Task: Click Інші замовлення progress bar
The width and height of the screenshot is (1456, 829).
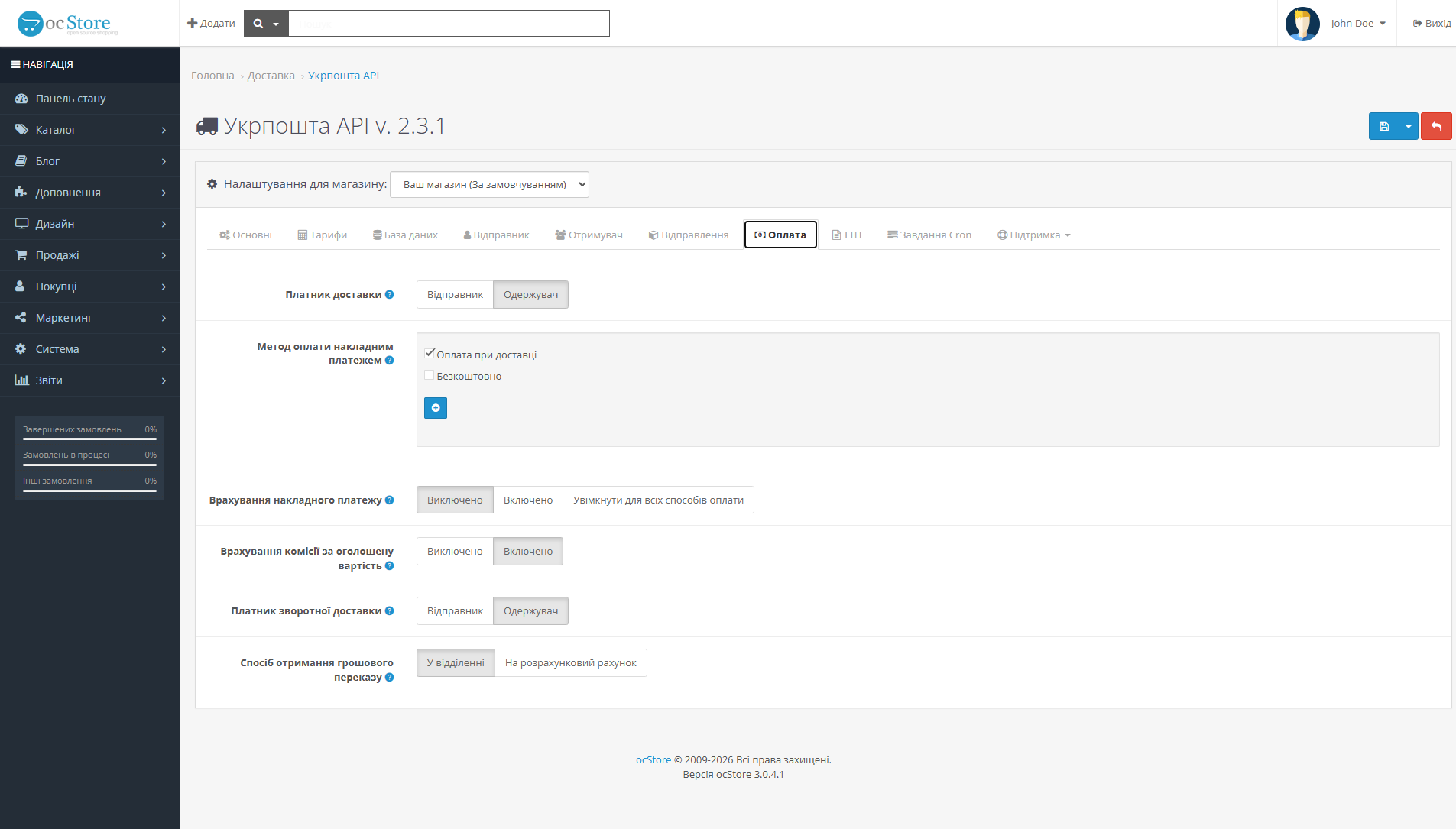Action: (89, 491)
